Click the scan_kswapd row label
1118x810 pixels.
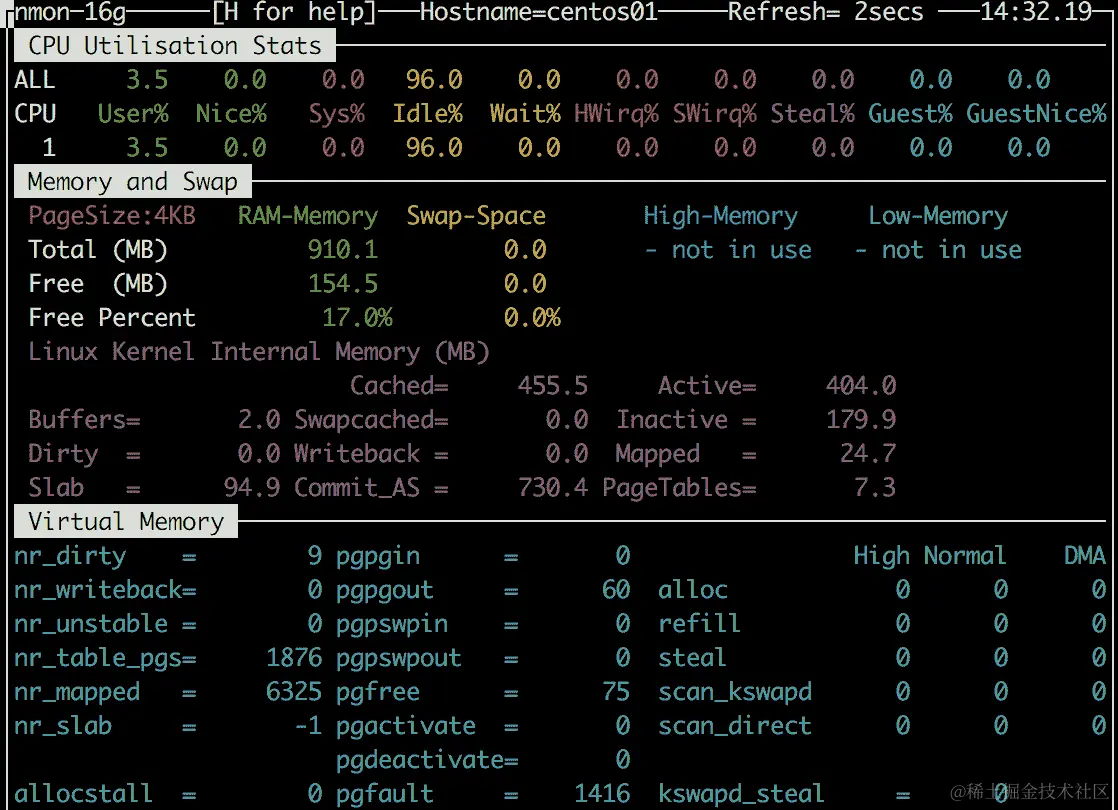[x=735, y=692]
